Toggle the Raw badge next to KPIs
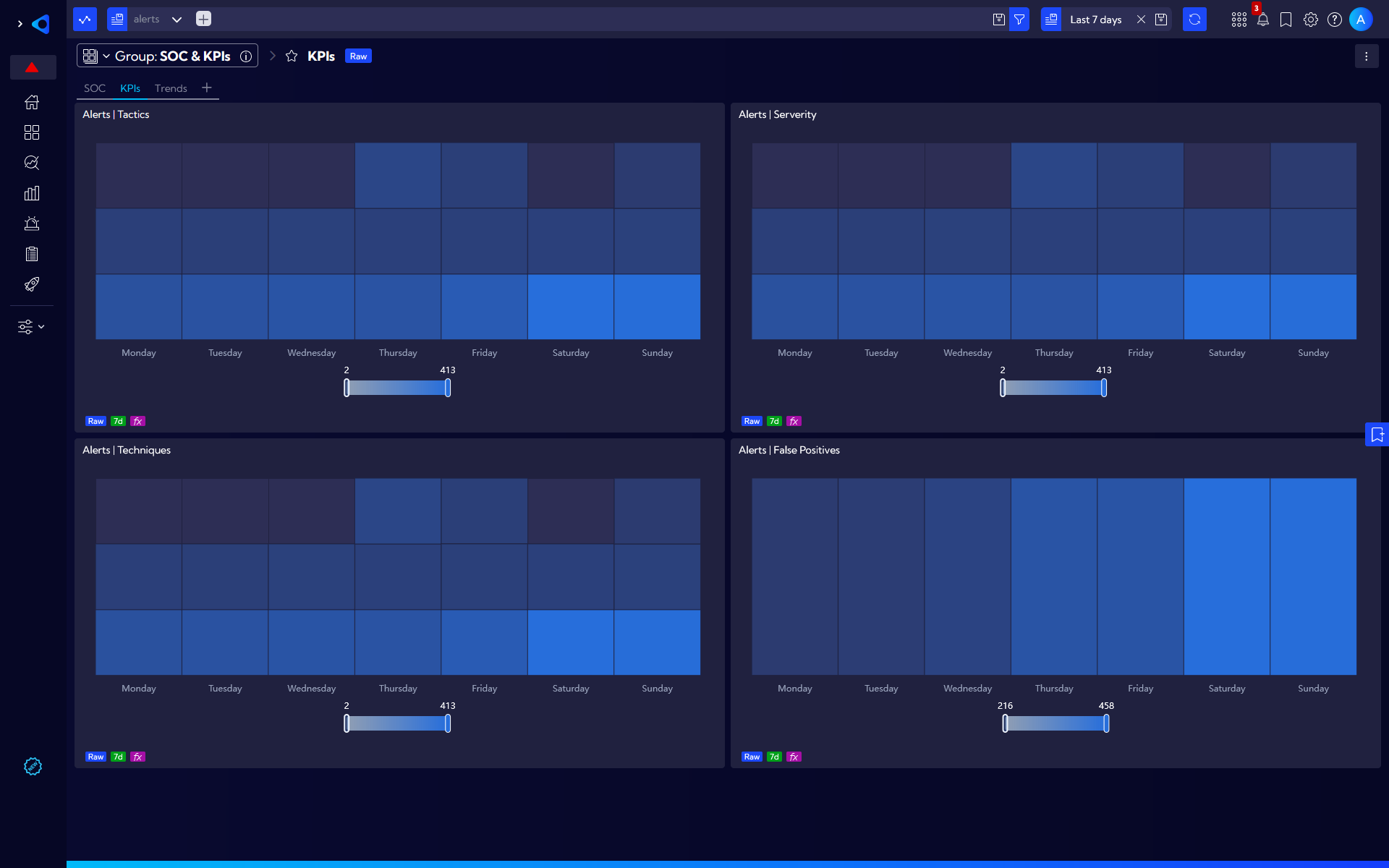1389x868 pixels. (358, 56)
